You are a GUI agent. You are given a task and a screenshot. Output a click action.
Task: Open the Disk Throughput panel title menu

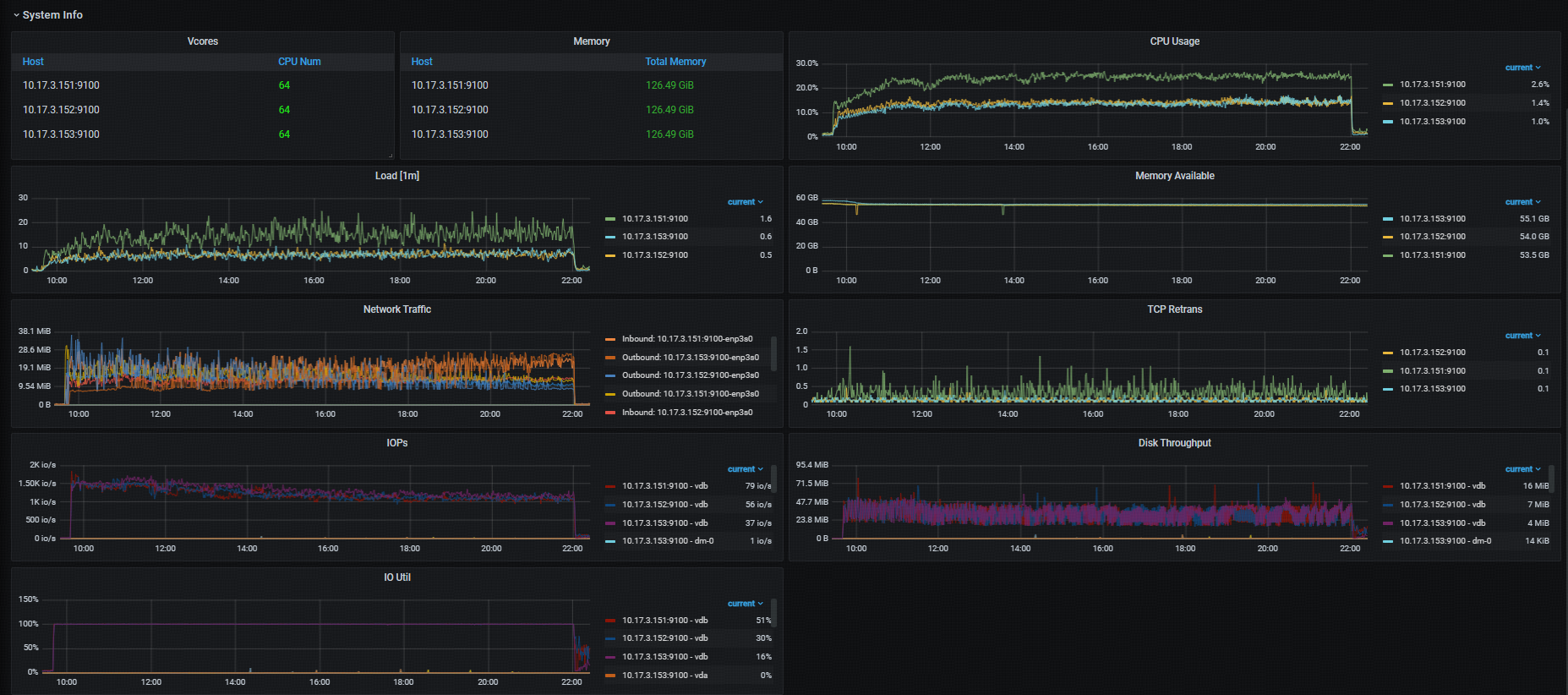(x=1175, y=443)
